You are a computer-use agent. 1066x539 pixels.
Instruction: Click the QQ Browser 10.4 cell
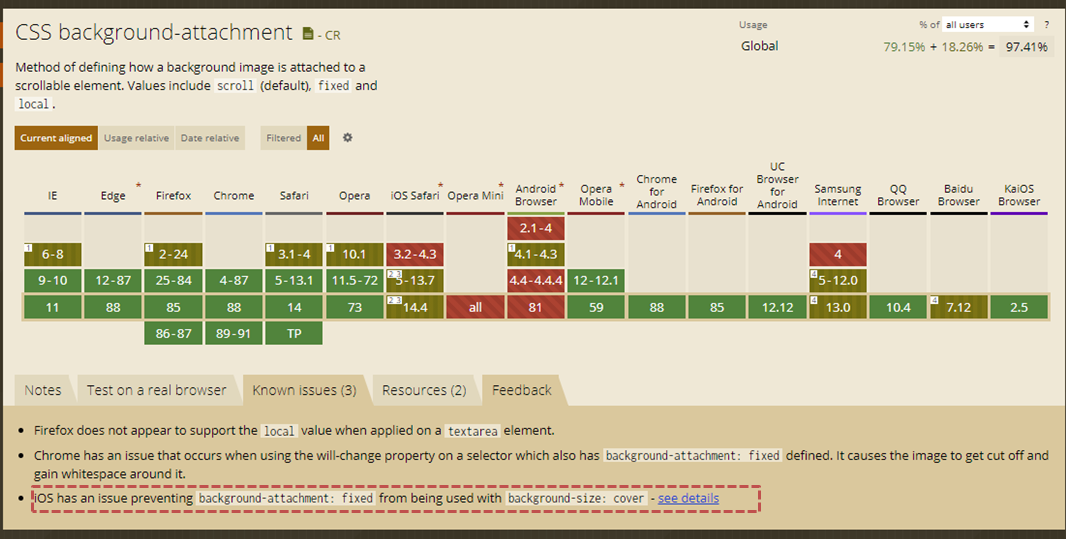[898, 307]
